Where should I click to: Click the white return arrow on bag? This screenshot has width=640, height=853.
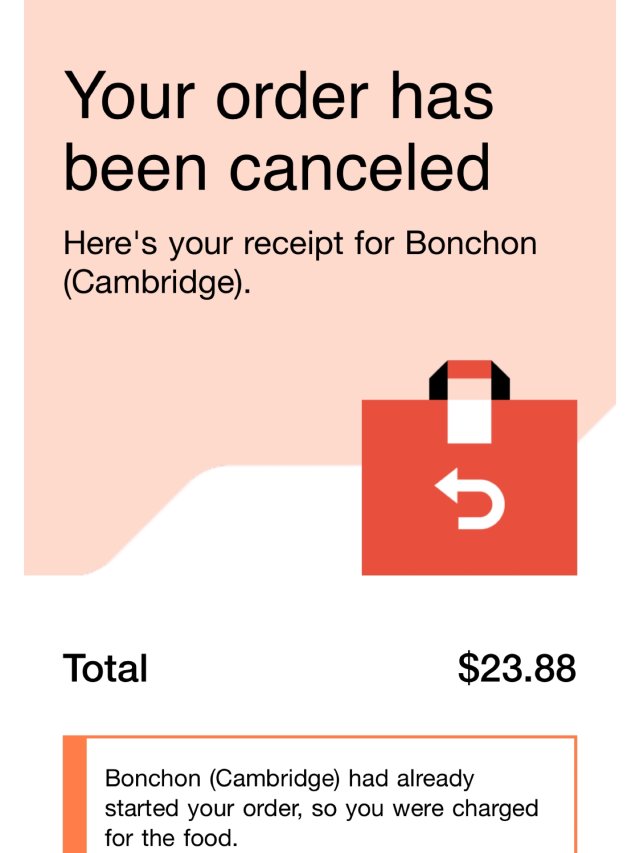pos(470,500)
